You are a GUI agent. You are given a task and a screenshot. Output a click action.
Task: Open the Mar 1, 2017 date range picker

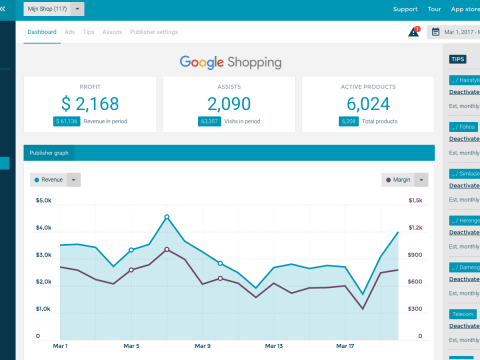pos(454,32)
